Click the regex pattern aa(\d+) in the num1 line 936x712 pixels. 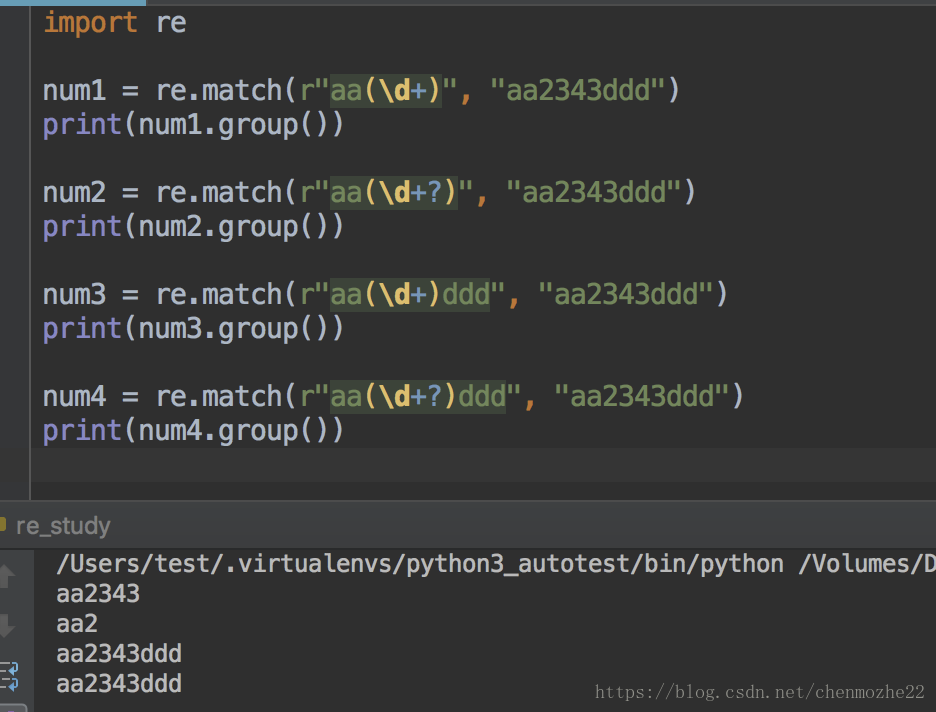tap(386, 91)
